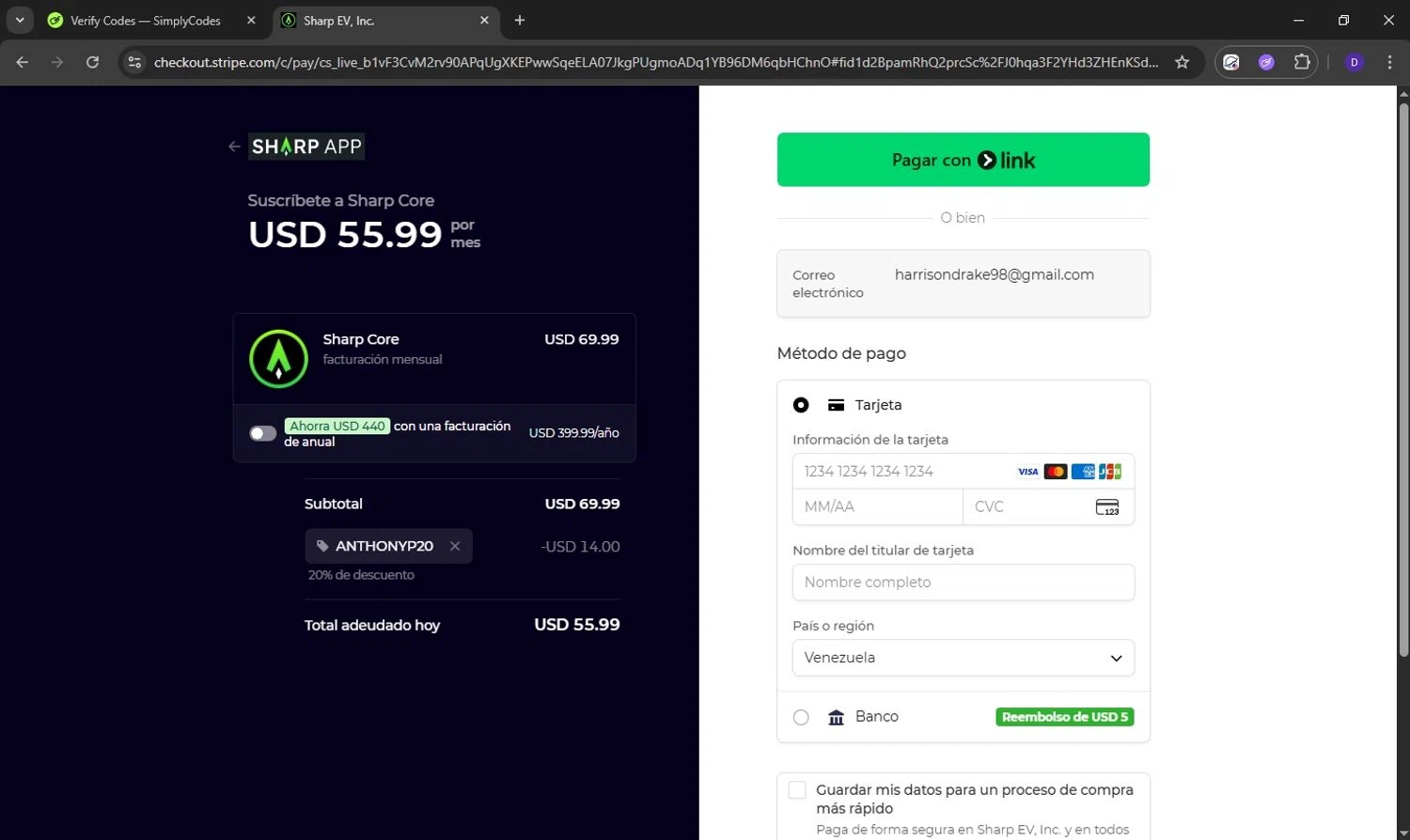Click the page vertical scrollbar

pos(1403,380)
